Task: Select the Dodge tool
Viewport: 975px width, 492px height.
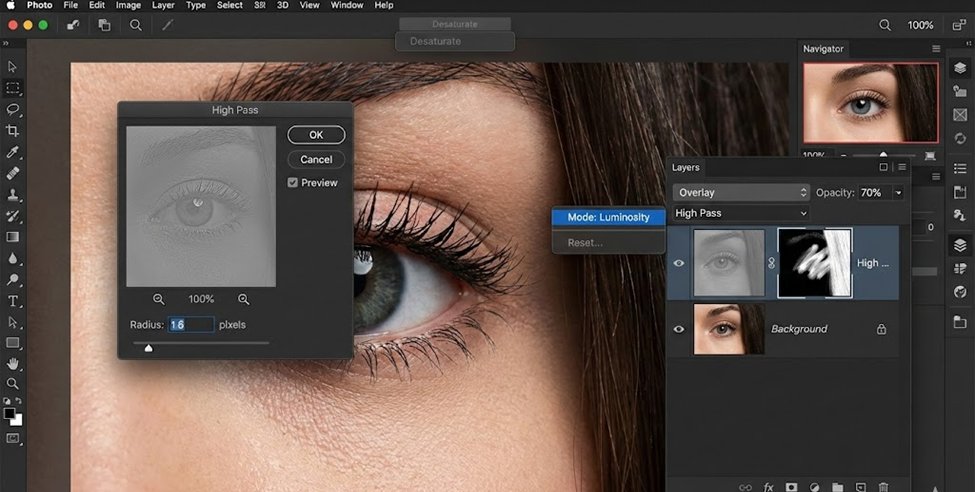Action: click(x=12, y=279)
